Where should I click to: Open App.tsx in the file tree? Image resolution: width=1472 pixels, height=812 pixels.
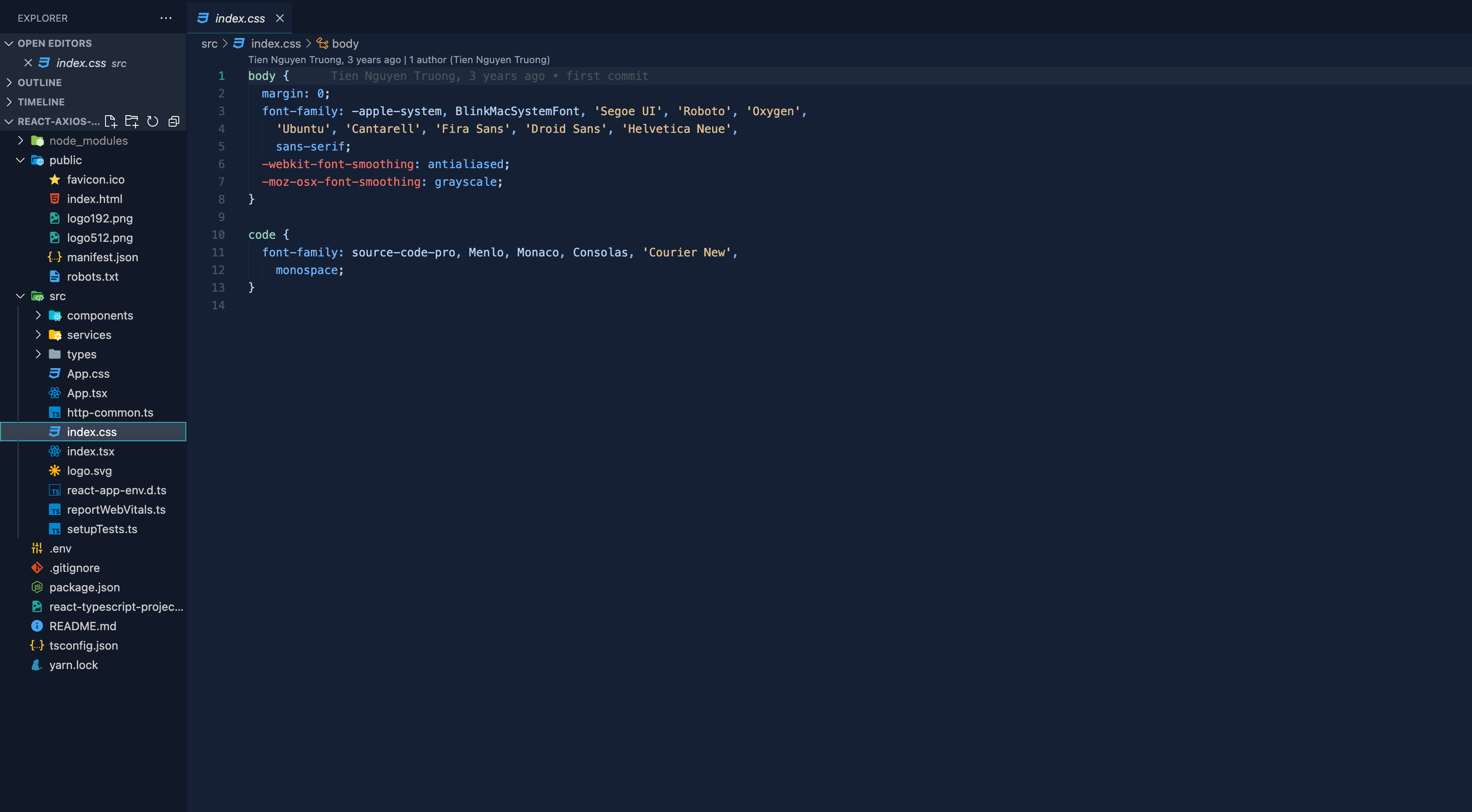(x=87, y=393)
